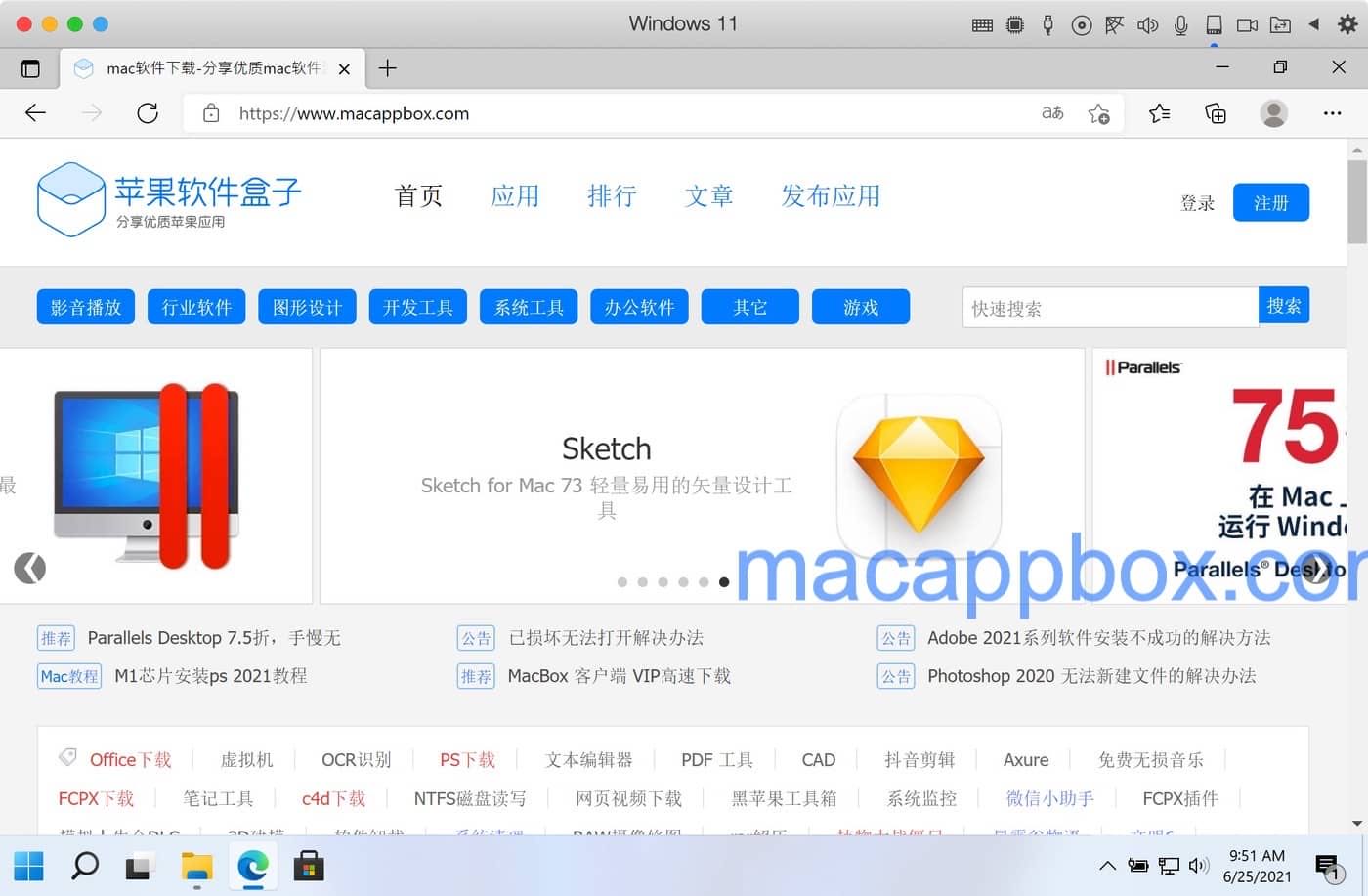Image resolution: width=1368 pixels, height=896 pixels.
Task: Add this page to favorites star
Action: [1099, 114]
